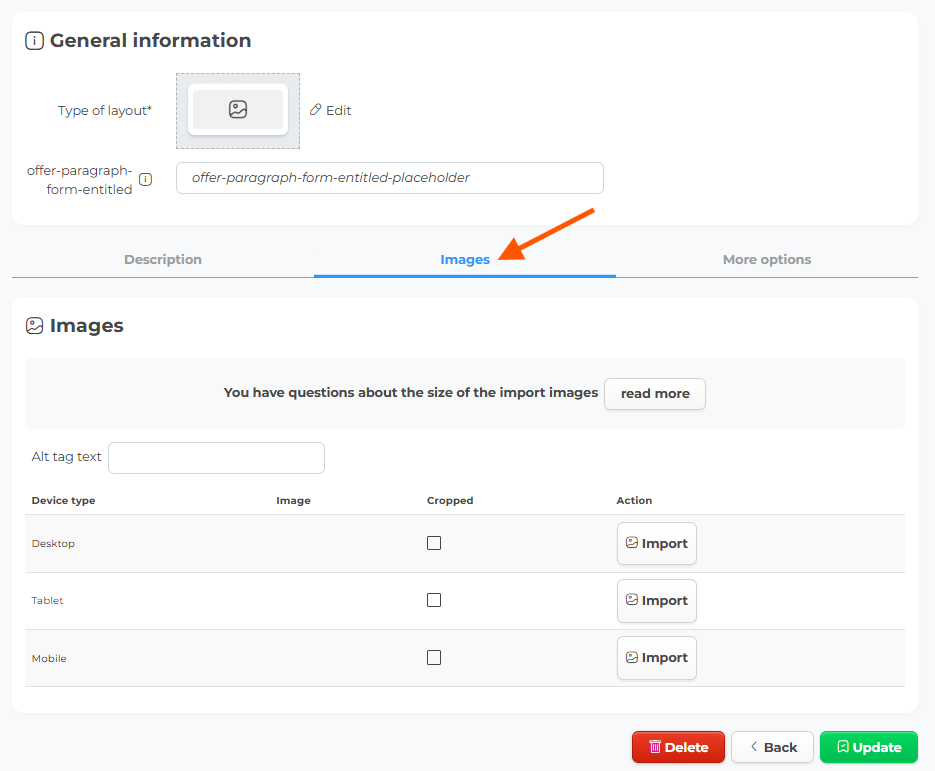Click the chevron icon on Back button
This screenshot has width=935, height=771.
click(754, 747)
